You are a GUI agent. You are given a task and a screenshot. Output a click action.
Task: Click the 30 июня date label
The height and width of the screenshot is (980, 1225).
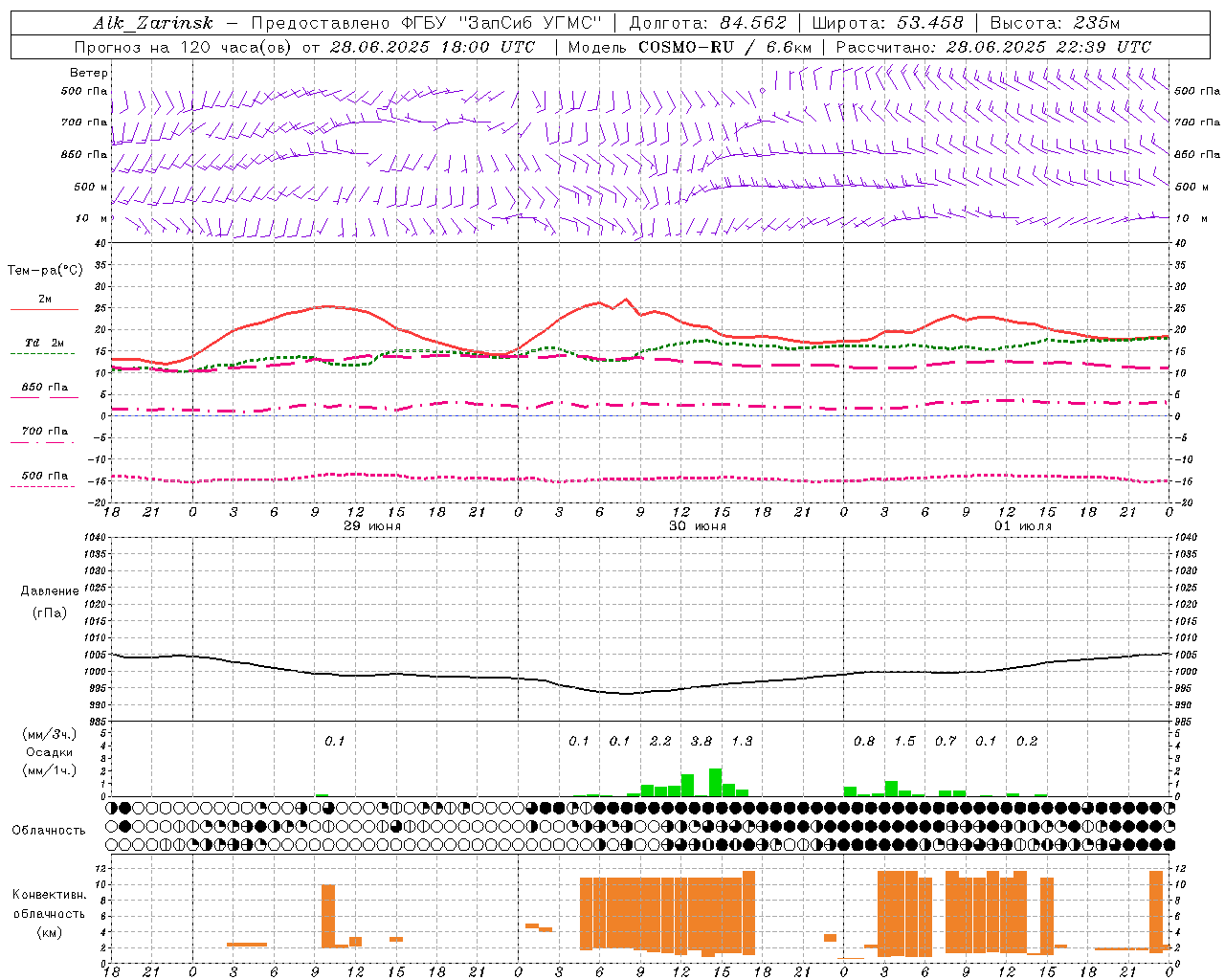point(698,526)
